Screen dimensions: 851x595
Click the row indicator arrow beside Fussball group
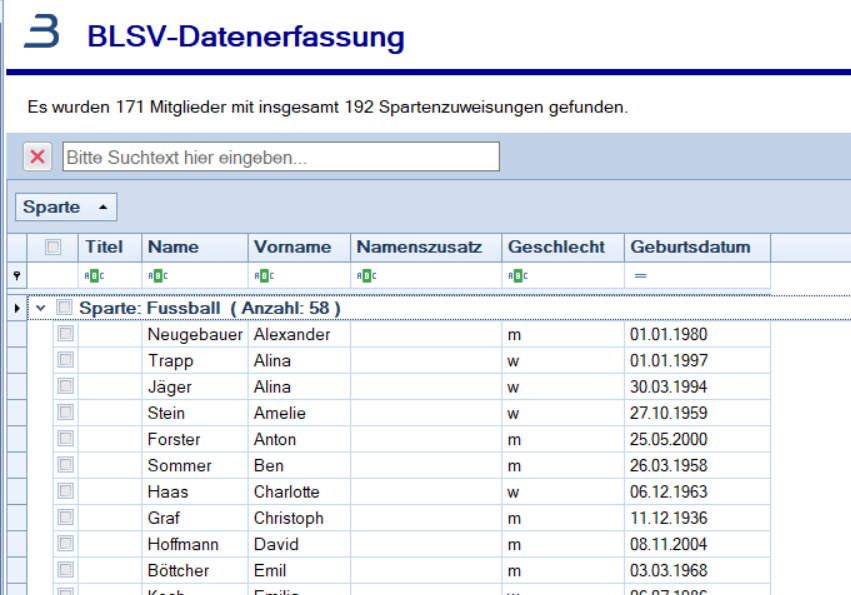click(17, 308)
